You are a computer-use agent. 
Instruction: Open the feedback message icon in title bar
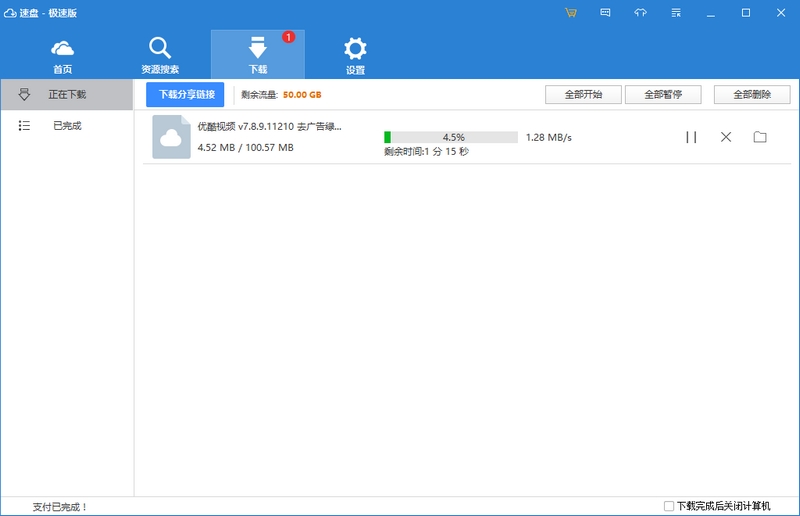point(605,13)
